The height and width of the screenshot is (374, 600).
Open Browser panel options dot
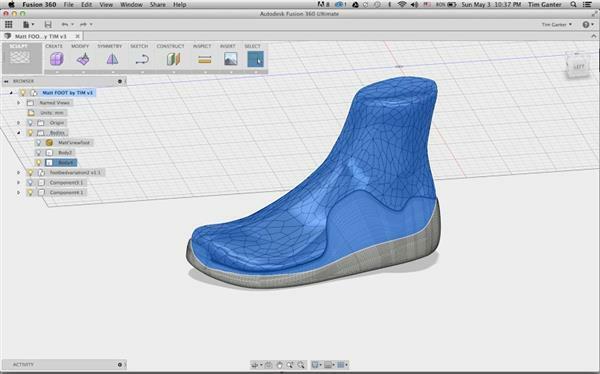(120, 81)
